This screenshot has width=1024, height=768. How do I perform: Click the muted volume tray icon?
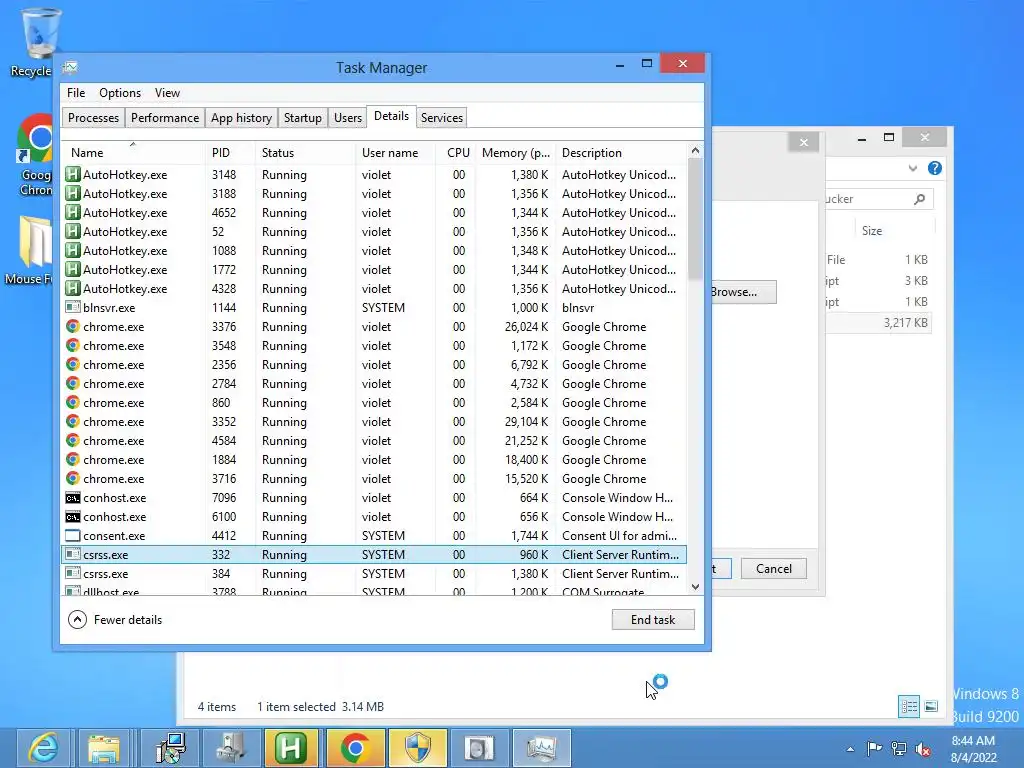[923, 748]
